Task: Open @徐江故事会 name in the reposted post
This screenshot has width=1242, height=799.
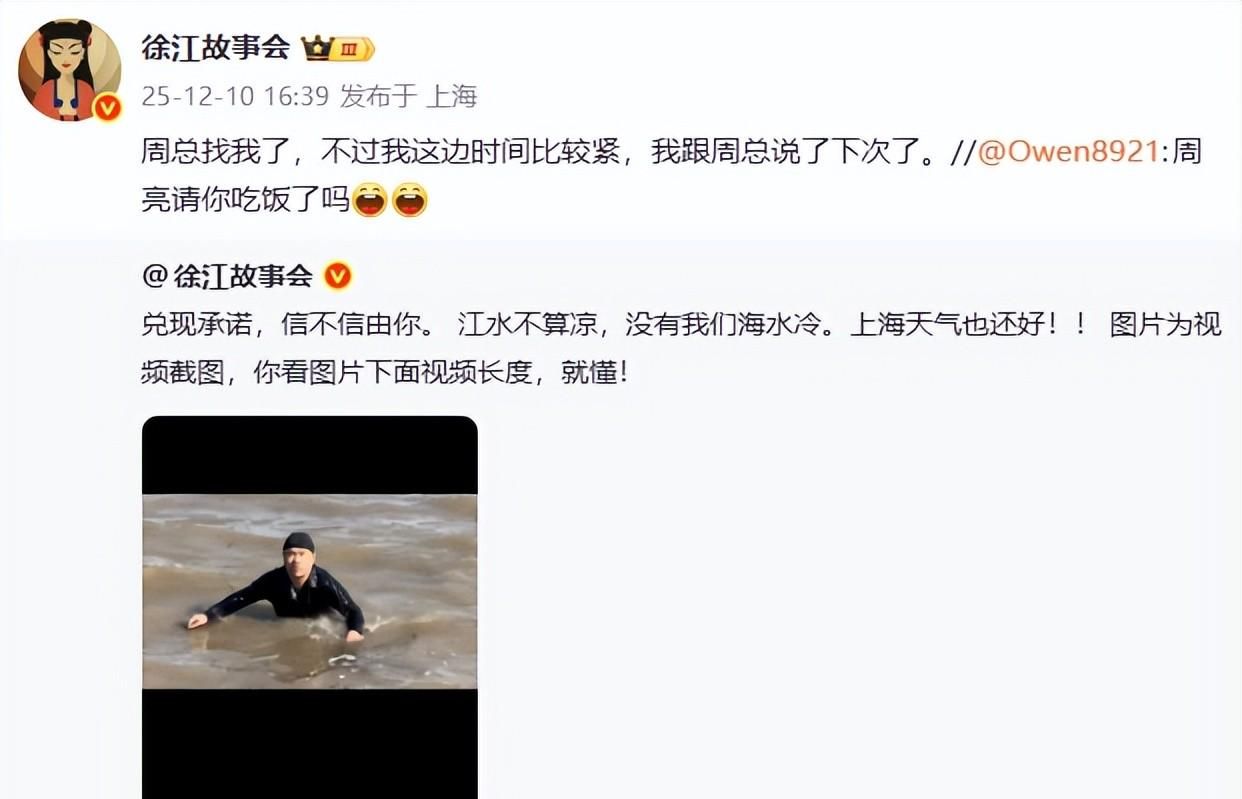Action: (228, 276)
